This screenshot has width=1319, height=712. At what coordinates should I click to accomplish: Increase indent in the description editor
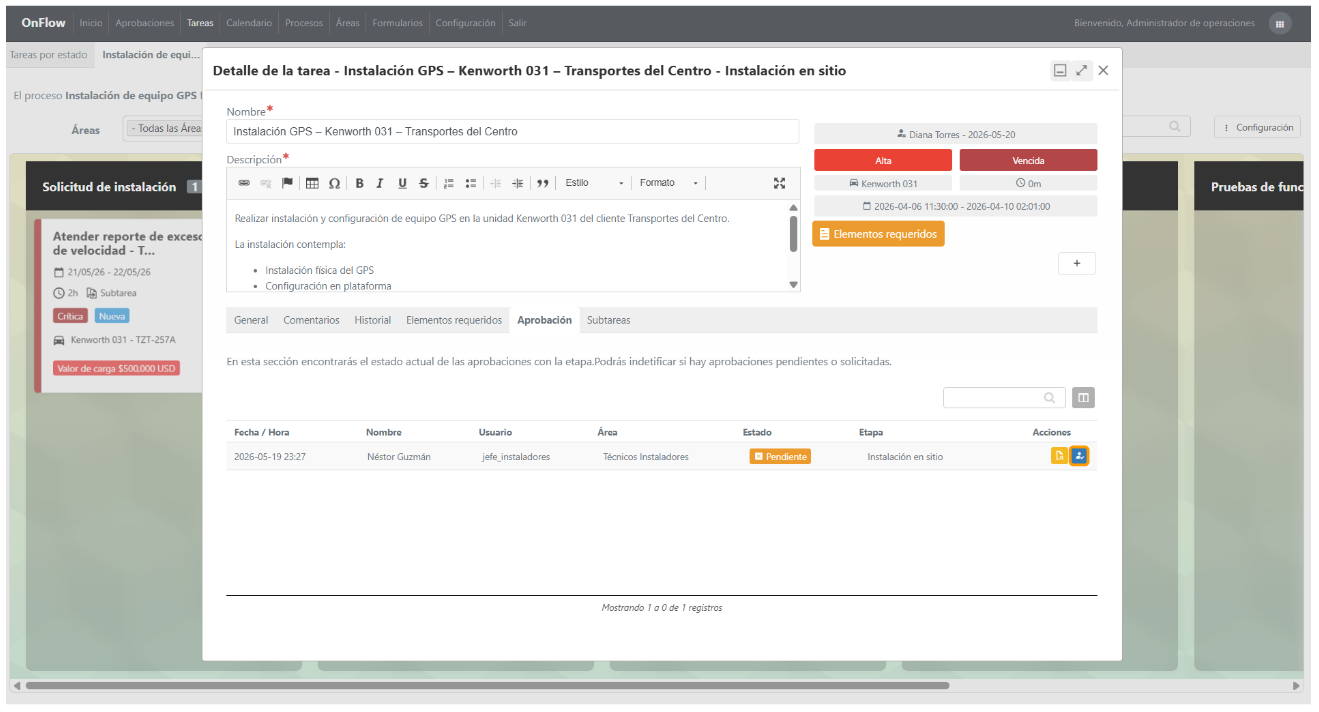pyautogui.click(x=517, y=183)
